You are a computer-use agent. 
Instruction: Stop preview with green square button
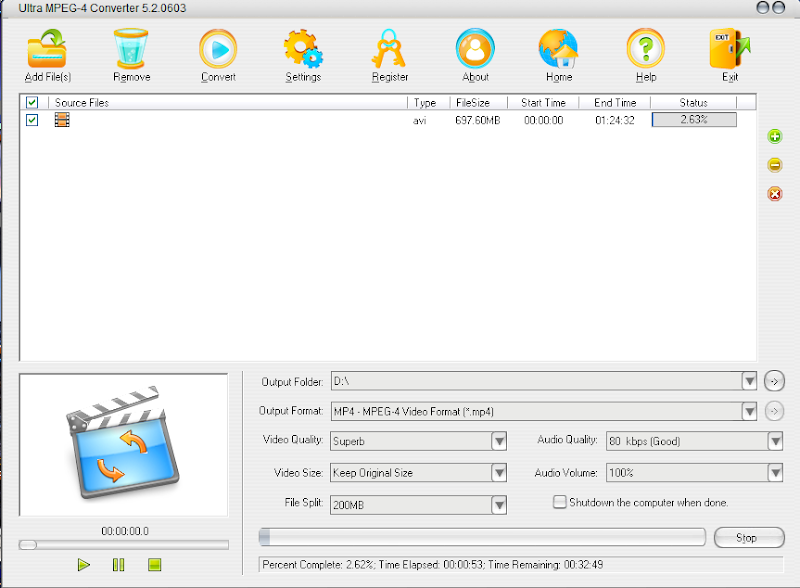point(155,565)
